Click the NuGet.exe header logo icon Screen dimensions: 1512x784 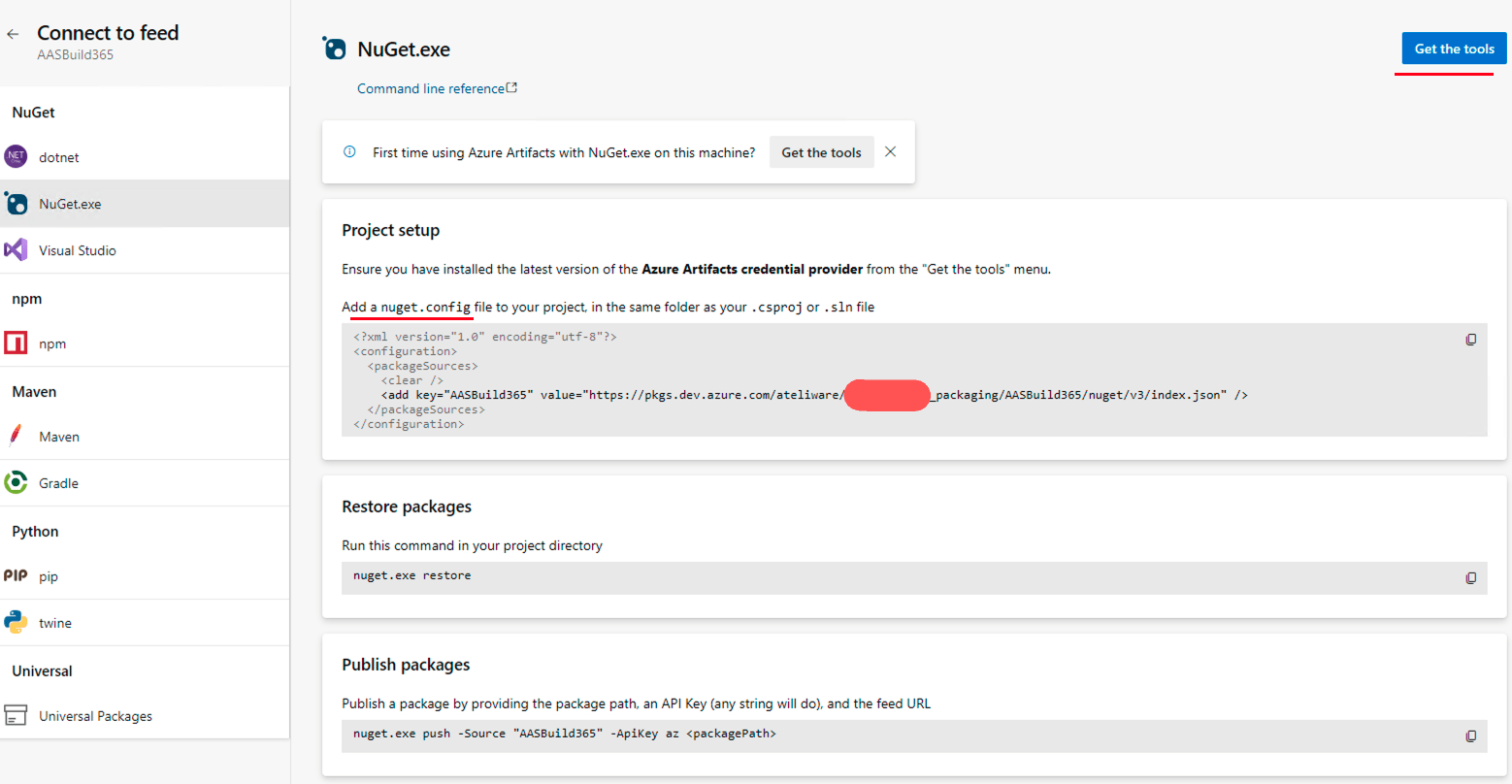(334, 49)
